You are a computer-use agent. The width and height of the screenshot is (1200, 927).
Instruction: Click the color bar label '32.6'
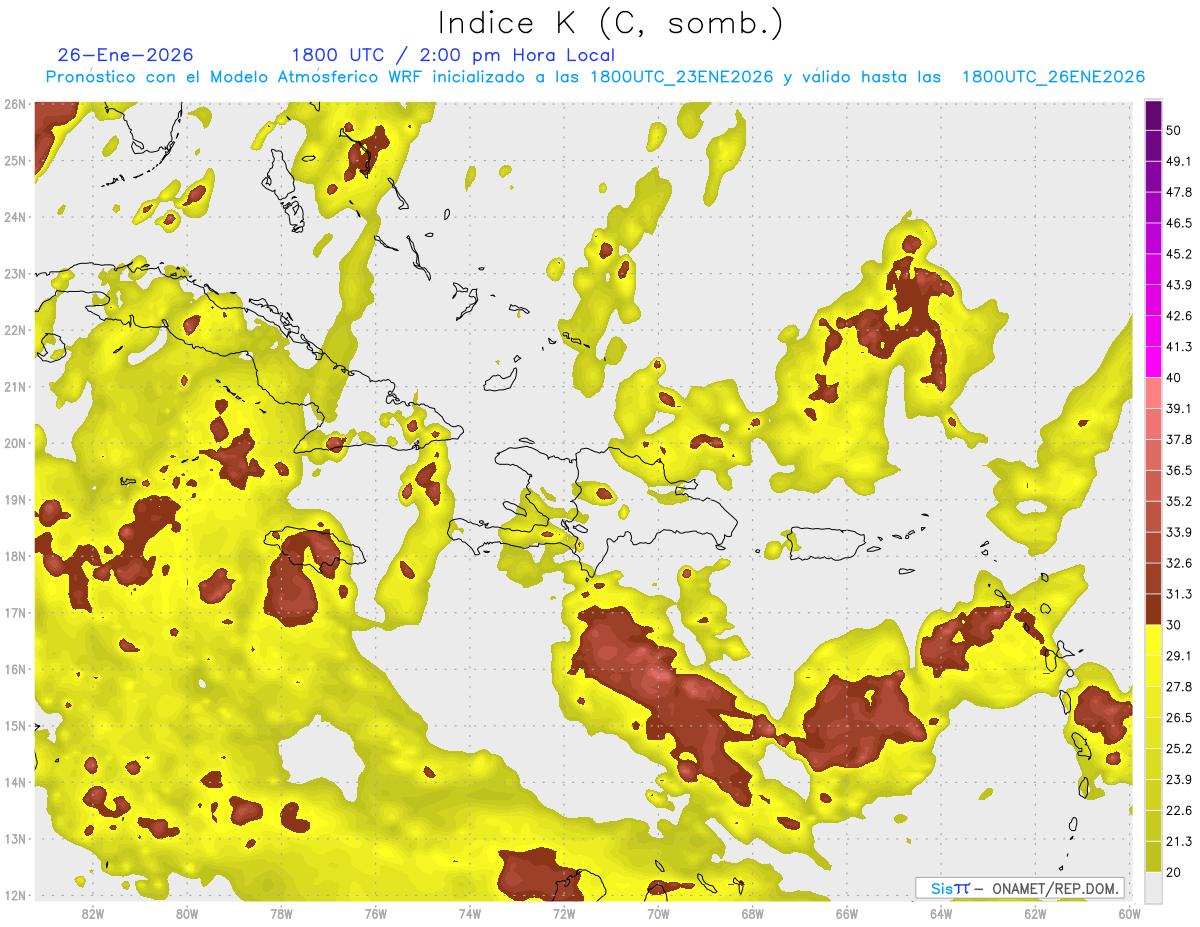tap(1178, 563)
